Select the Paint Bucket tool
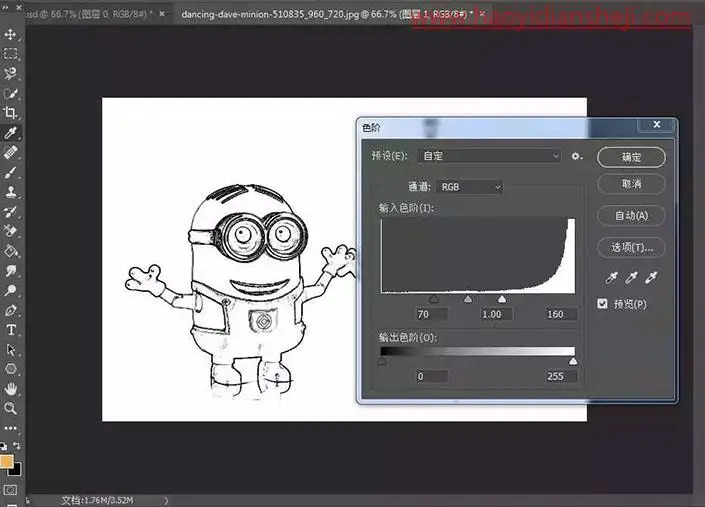Viewport: 705px width, 507px height. pyautogui.click(x=10, y=251)
